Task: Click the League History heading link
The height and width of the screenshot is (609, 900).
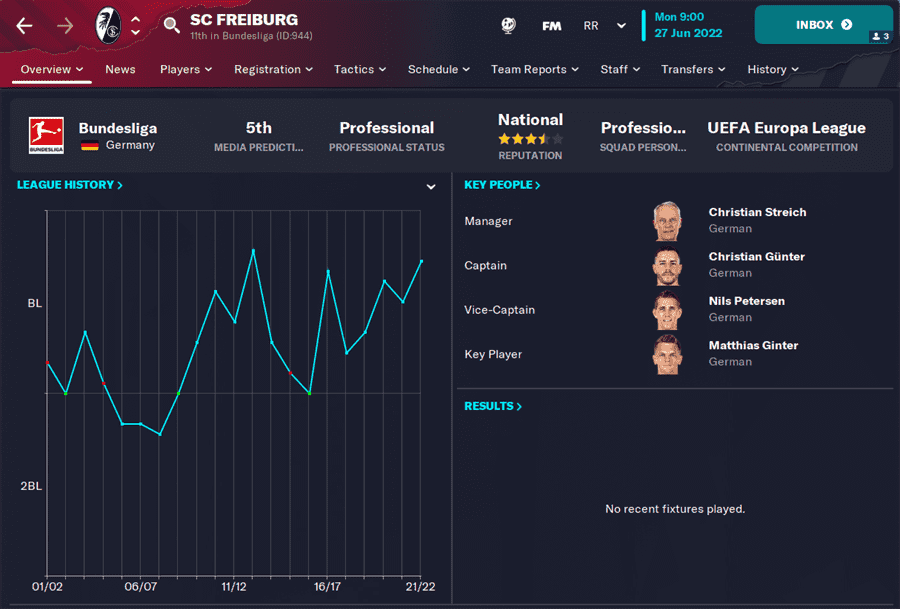Action: (x=70, y=185)
